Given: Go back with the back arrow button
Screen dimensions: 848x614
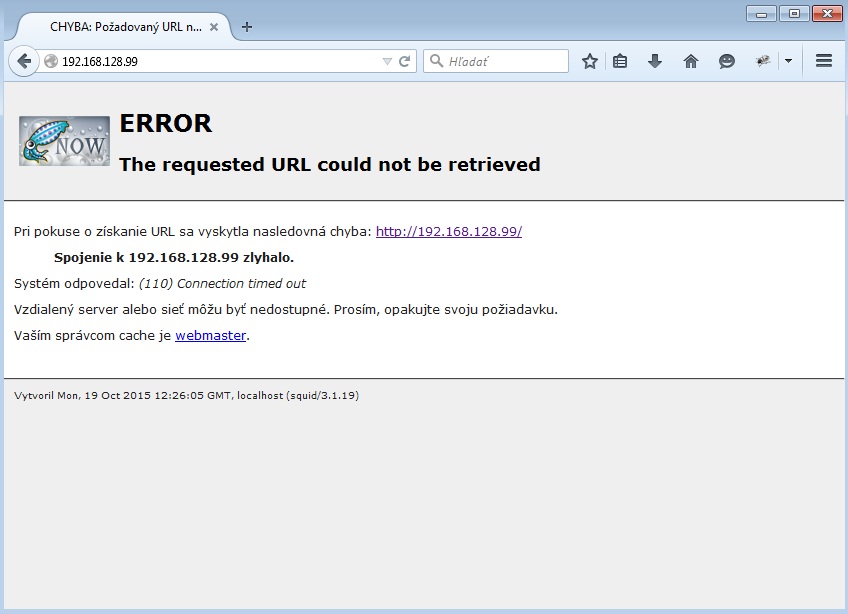Looking at the screenshot, I should pos(24,61).
